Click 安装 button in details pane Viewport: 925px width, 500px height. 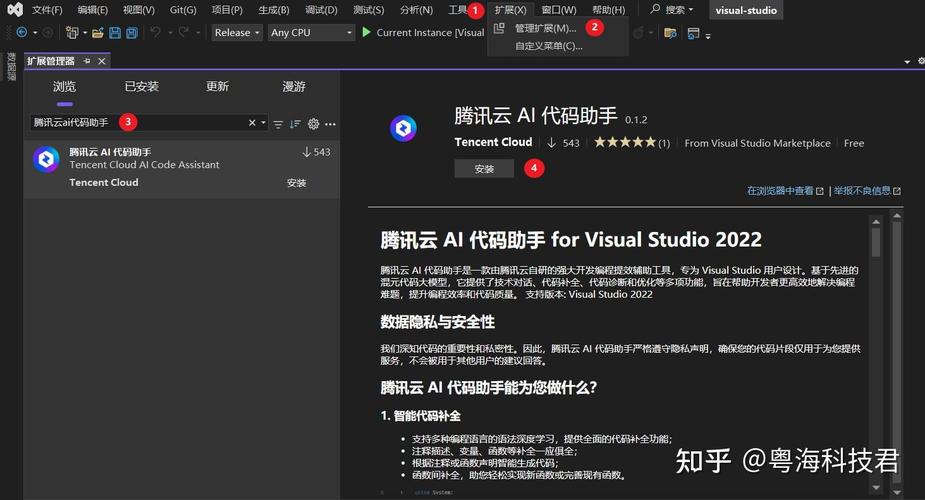(x=484, y=169)
